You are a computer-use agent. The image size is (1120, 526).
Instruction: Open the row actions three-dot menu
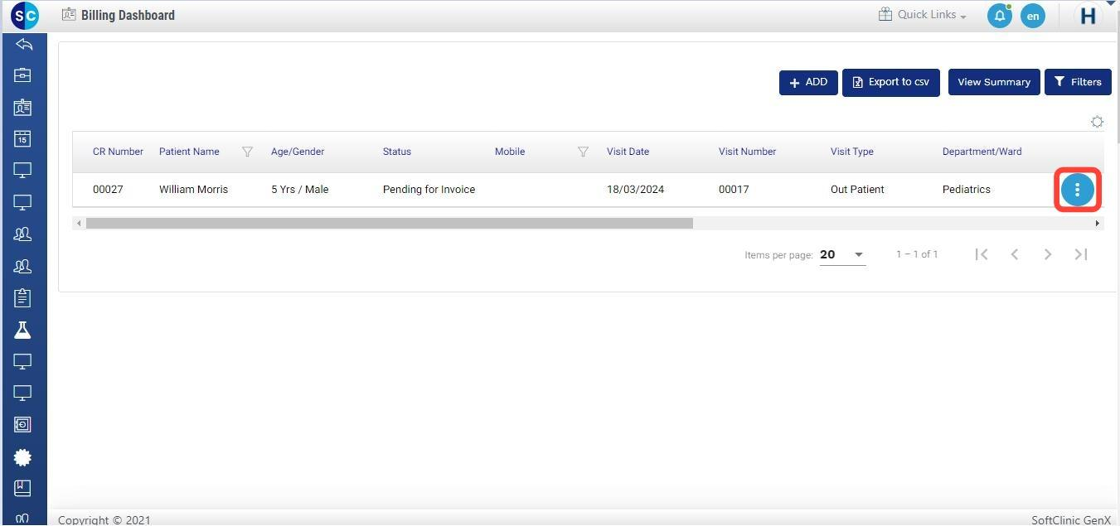1076,190
